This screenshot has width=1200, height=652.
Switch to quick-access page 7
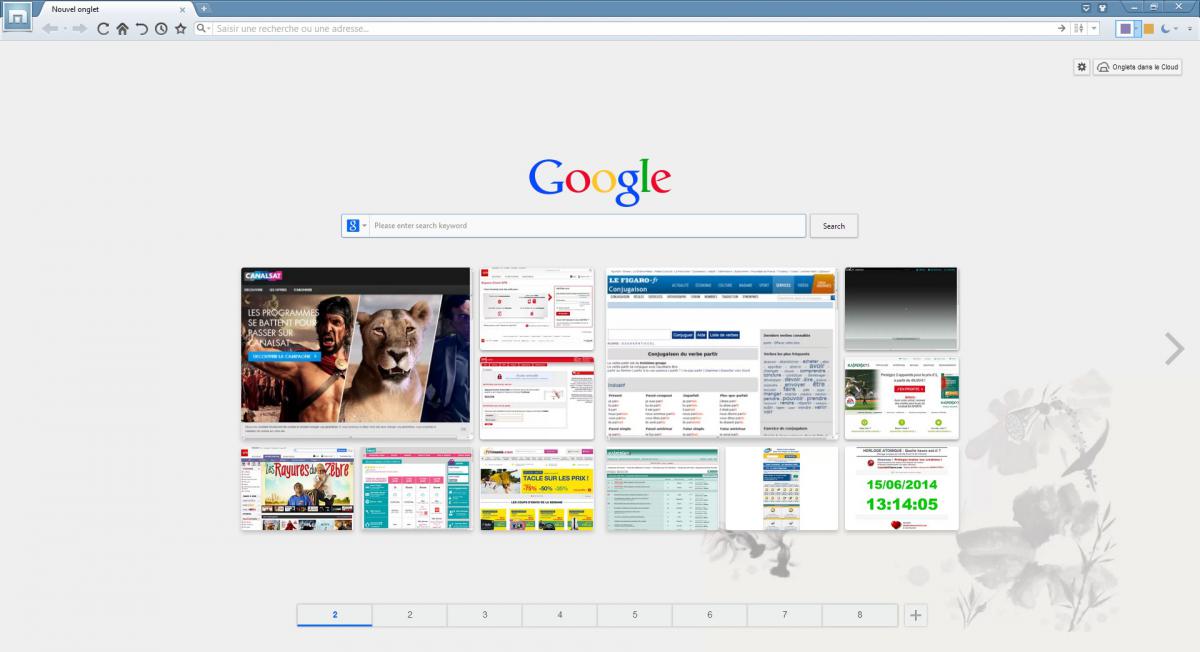tap(785, 615)
